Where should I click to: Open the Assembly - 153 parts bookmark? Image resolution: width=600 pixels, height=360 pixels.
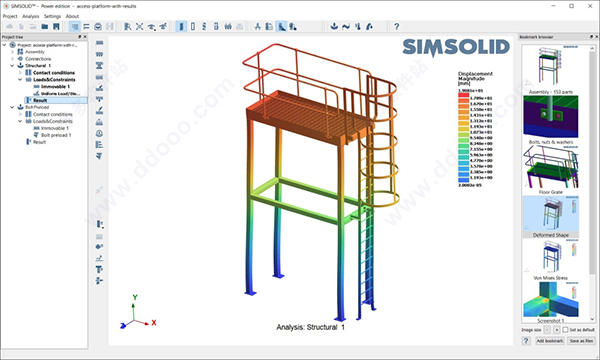[551, 70]
